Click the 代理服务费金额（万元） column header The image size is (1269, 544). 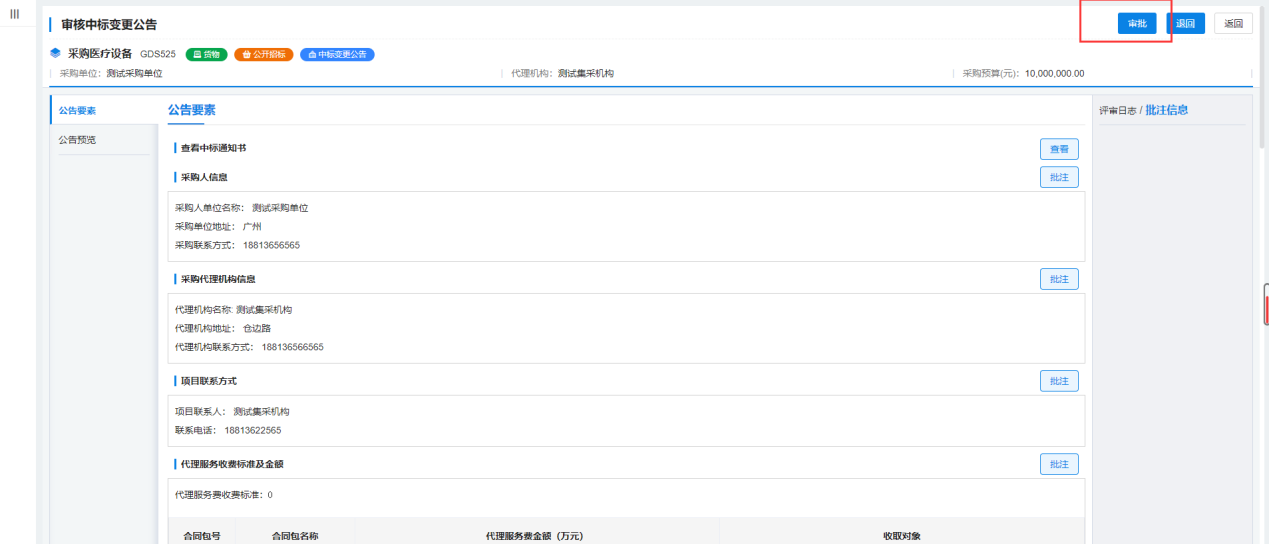pyautogui.click(x=534, y=536)
